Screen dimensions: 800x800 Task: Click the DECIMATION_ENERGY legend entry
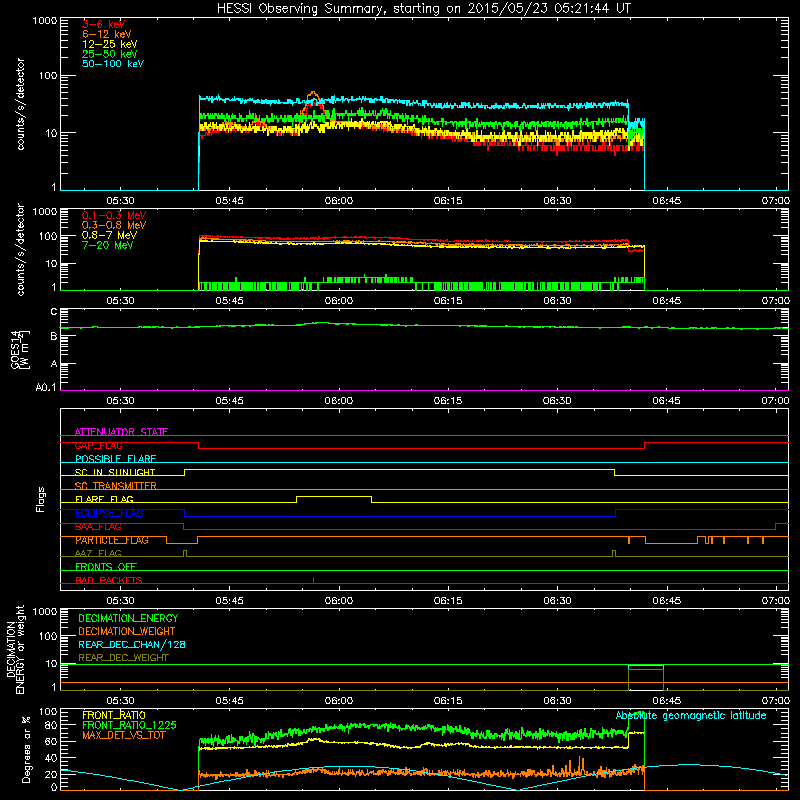coord(128,618)
